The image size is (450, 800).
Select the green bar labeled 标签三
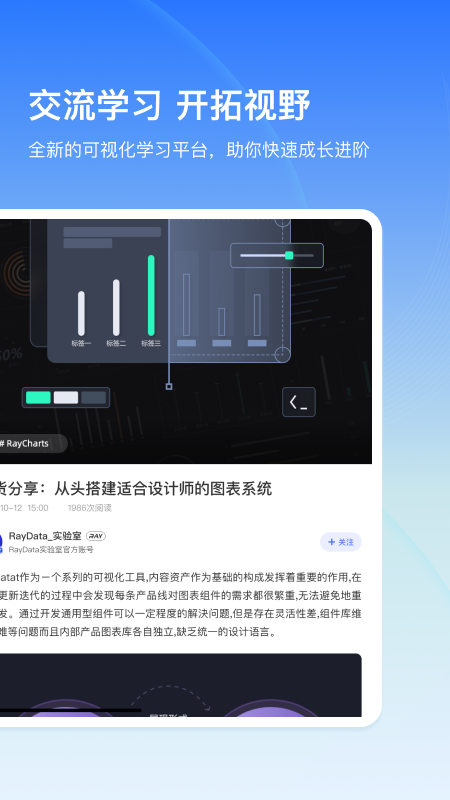tap(151, 295)
